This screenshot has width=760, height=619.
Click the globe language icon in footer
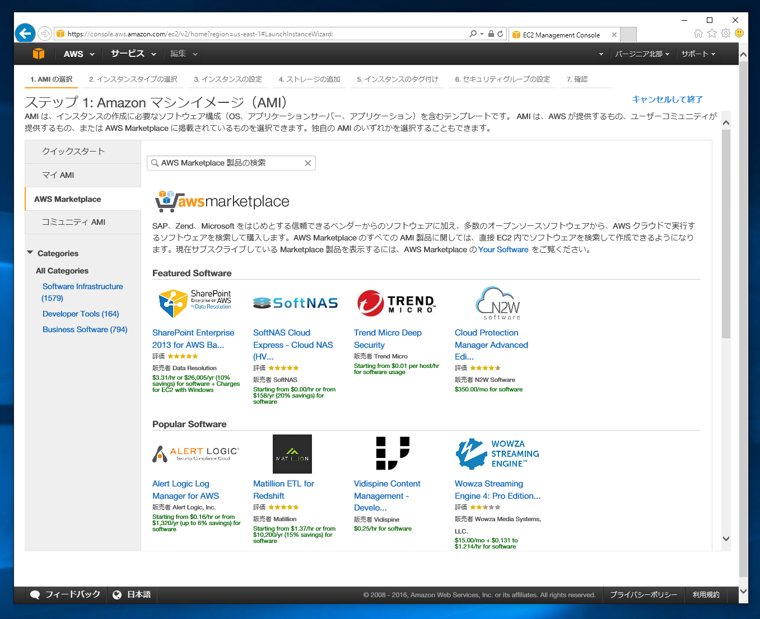coord(117,595)
